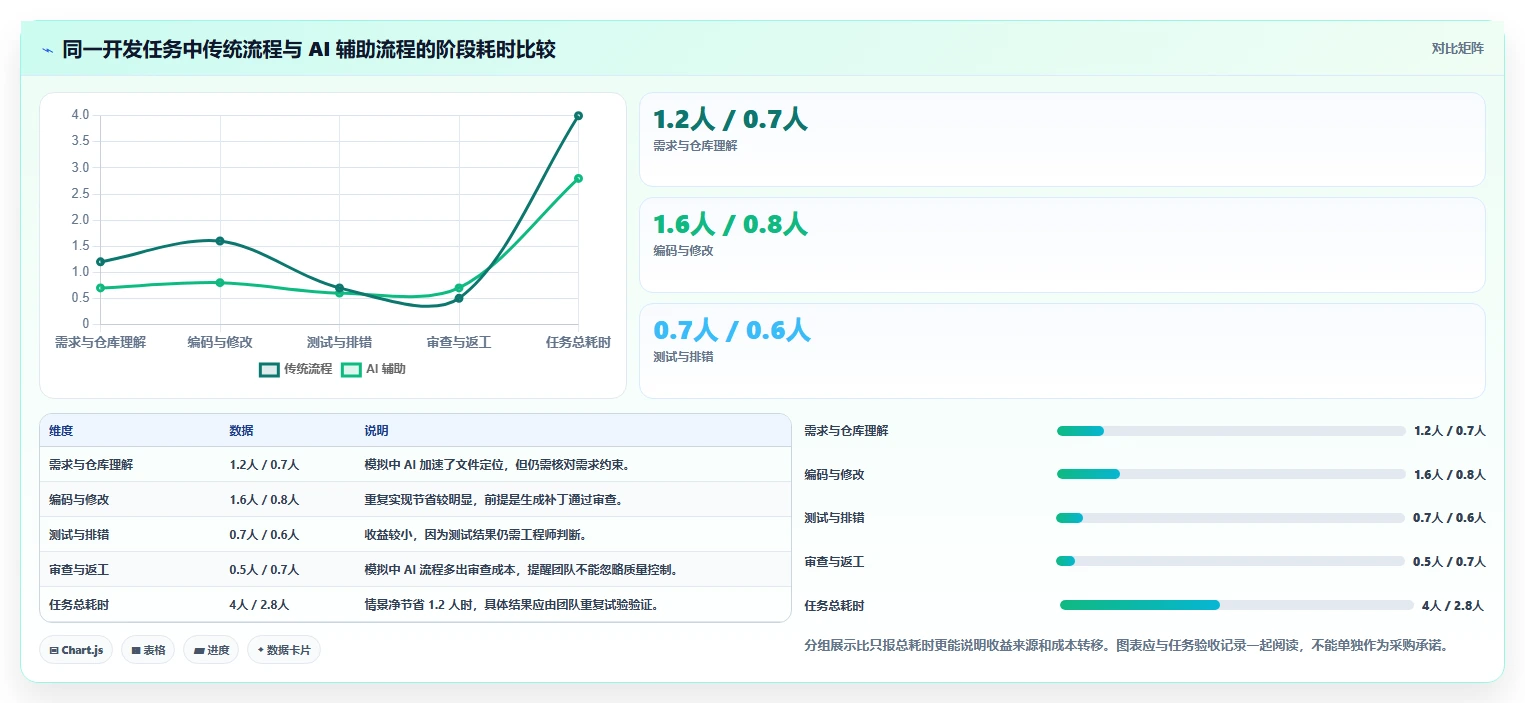The width and height of the screenshot is (1525, 703).
Task: Click the AI 辅助 data point at 编码与修改
Action: (x=220, y=282)
